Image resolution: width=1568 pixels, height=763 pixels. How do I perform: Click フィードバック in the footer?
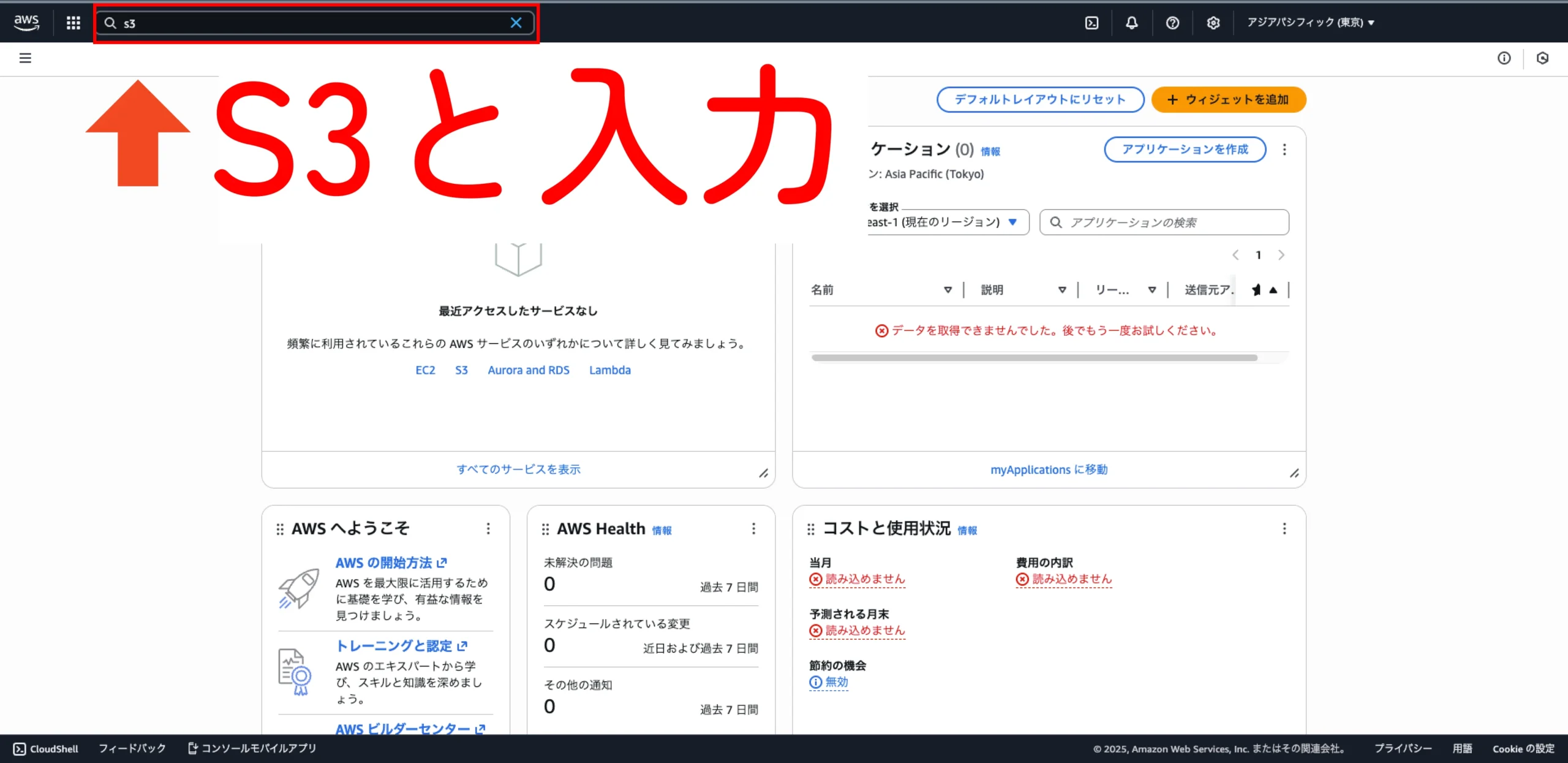pos(132,748)
